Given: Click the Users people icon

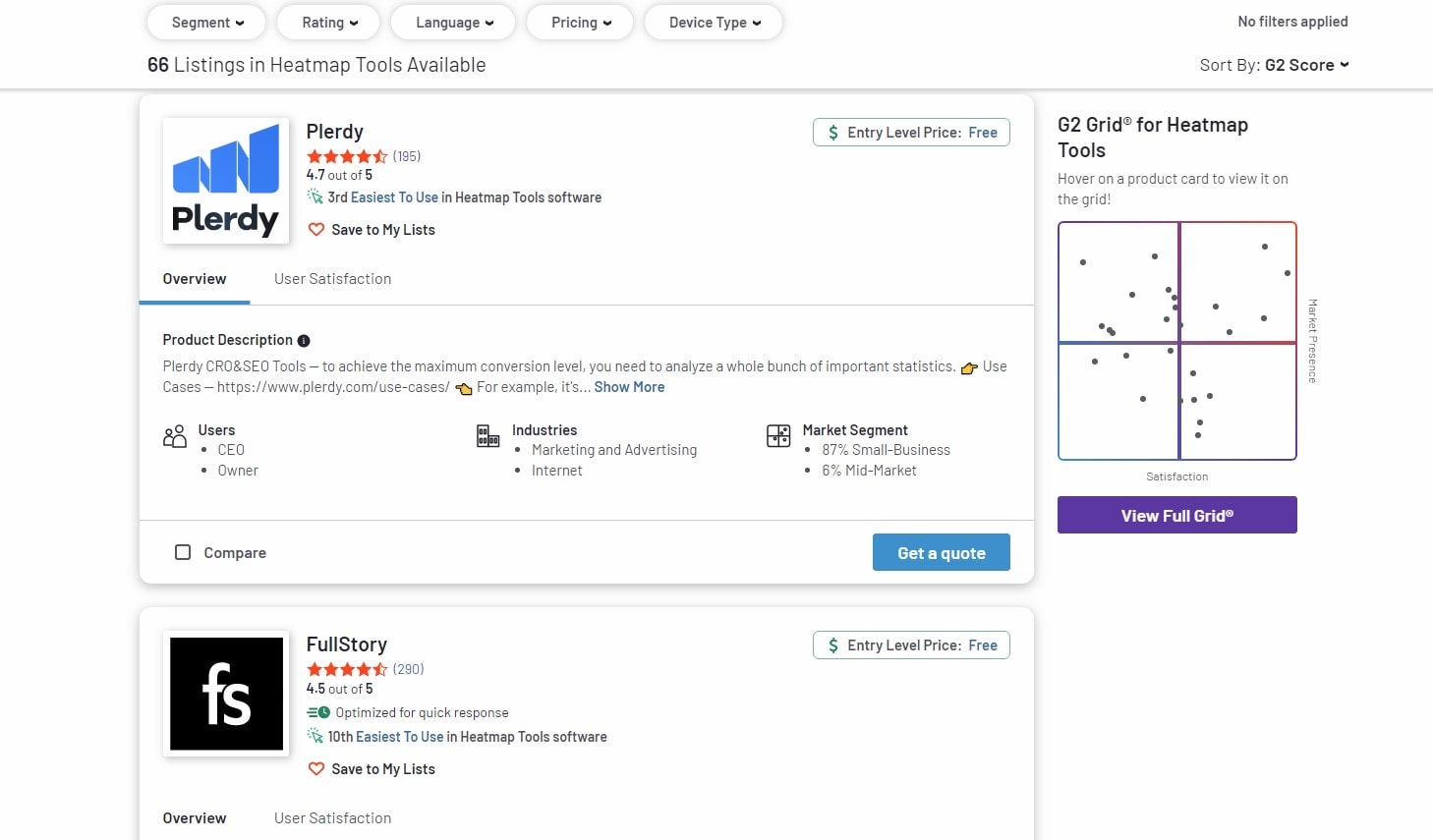Looking at the screenshot, I should (x=174, y=436).
